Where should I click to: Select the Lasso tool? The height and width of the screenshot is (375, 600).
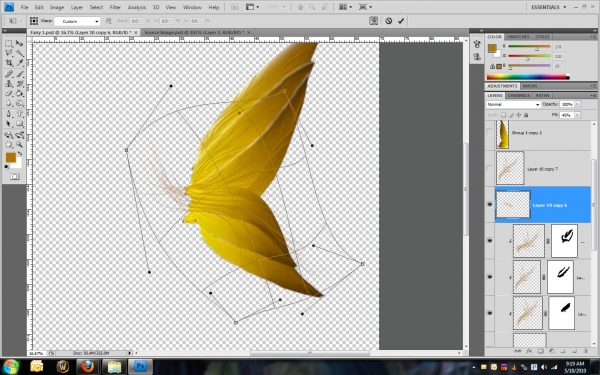(8, 53)
